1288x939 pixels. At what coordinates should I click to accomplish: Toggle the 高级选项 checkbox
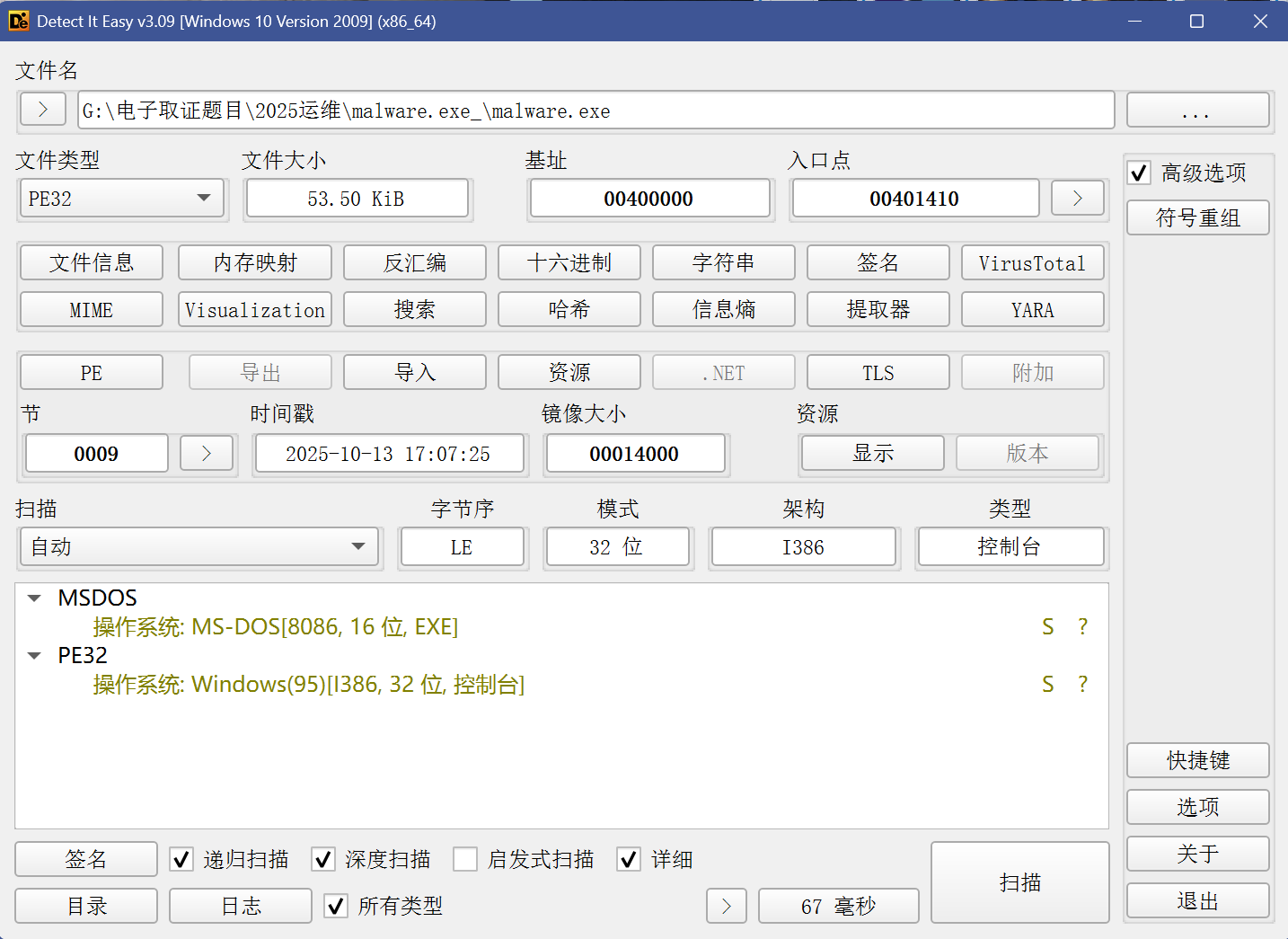1139,173
